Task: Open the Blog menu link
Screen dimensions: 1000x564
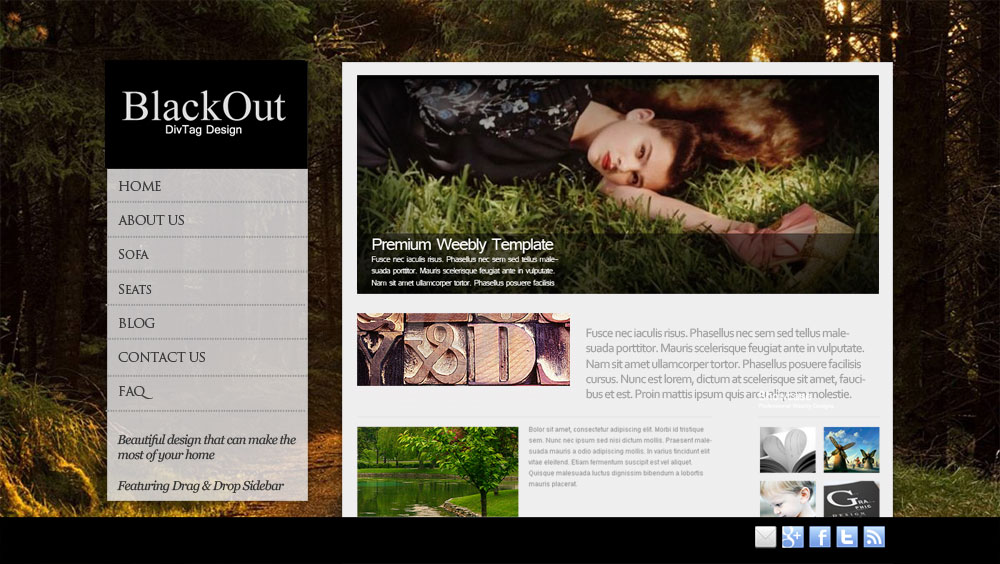Action: (x=136, y=323)
